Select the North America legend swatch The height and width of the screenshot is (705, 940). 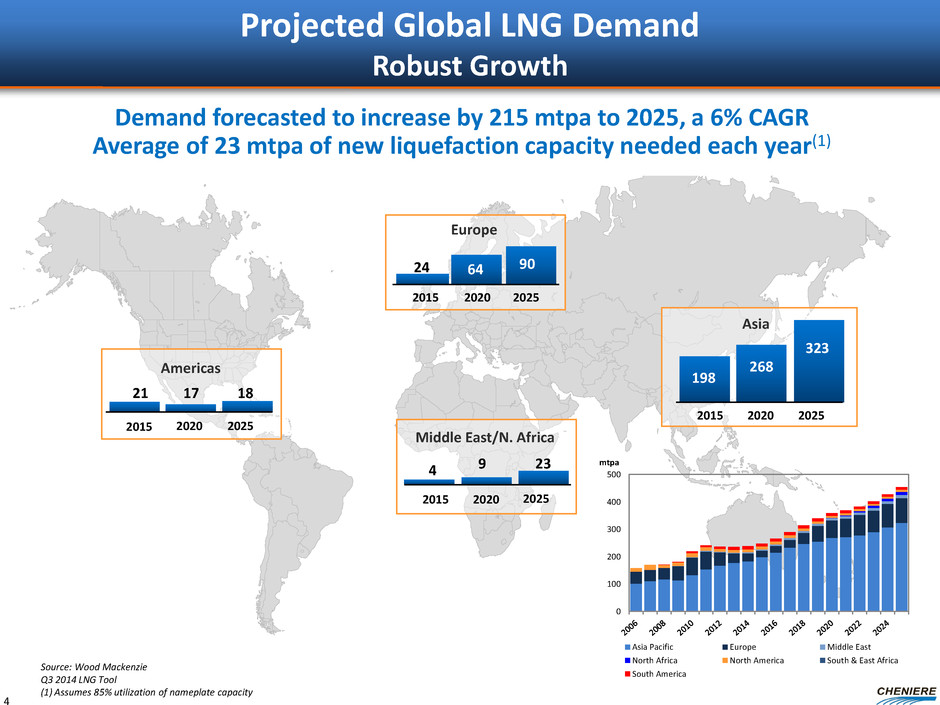(x=727, y=661)
